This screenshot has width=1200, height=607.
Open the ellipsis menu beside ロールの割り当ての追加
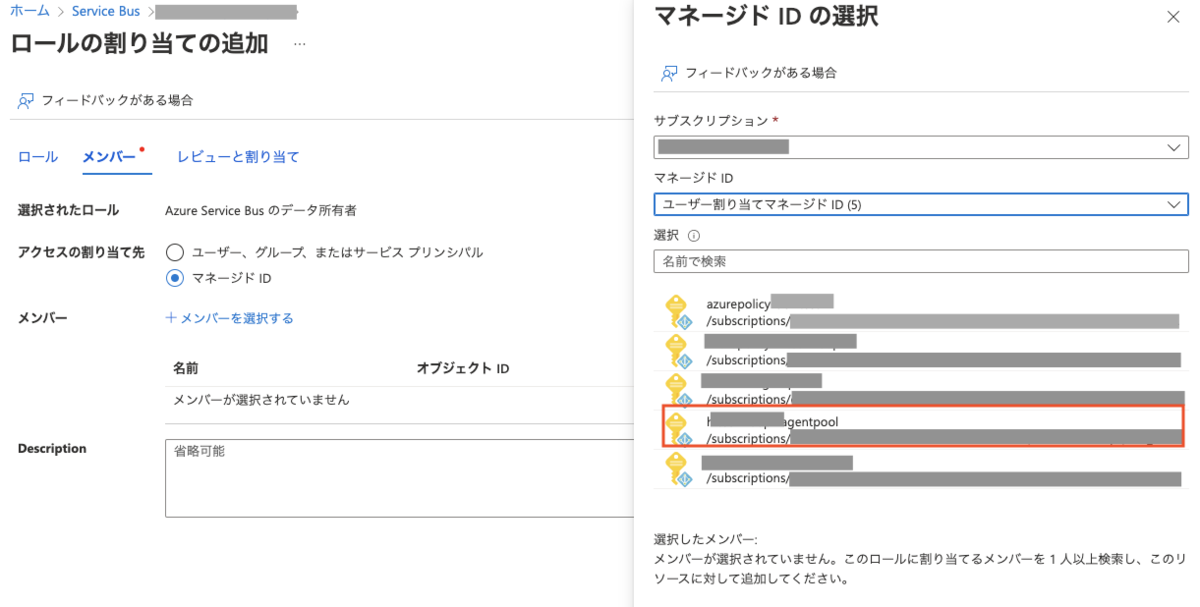tap(300, 45)
